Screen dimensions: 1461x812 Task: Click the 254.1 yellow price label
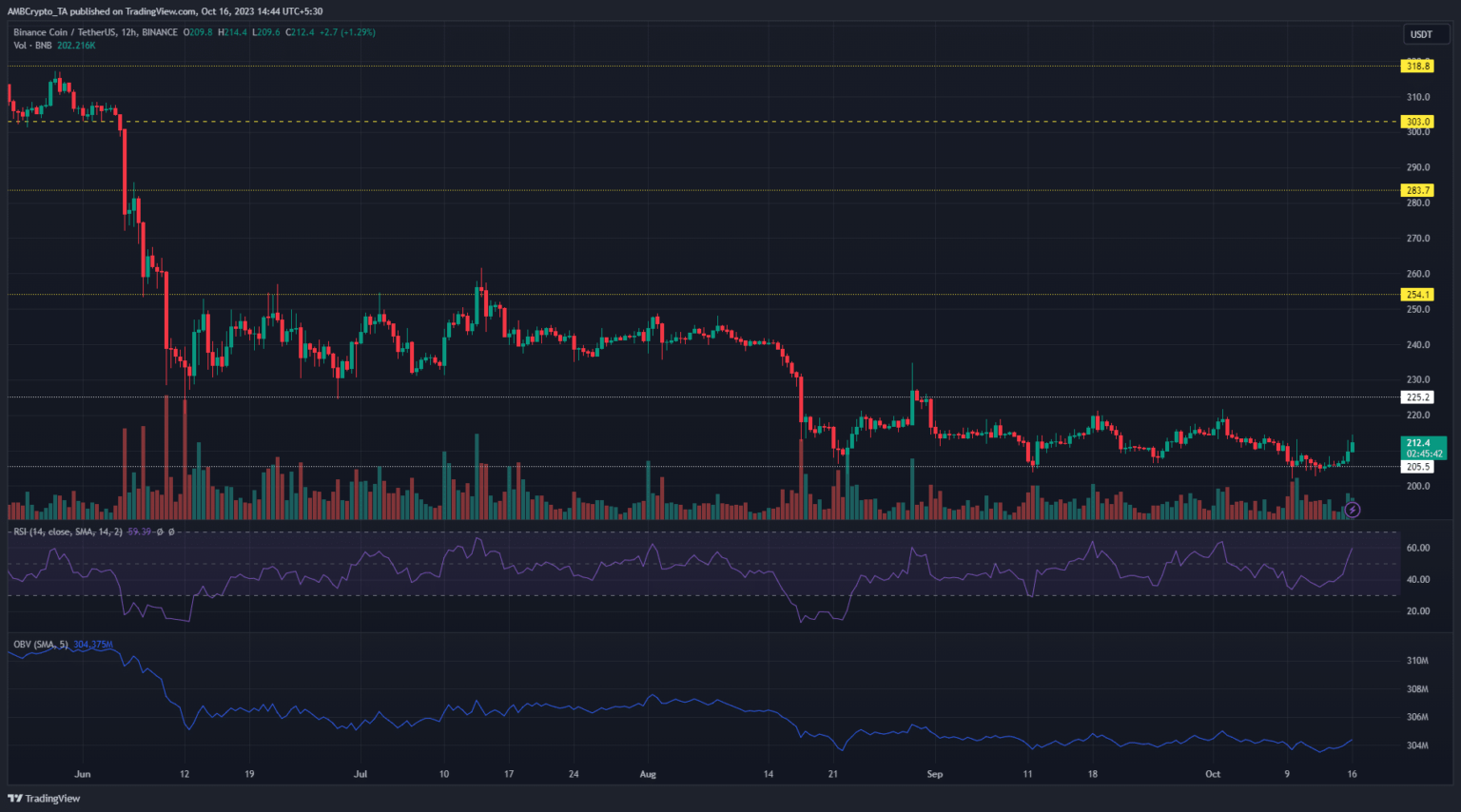1417,295
